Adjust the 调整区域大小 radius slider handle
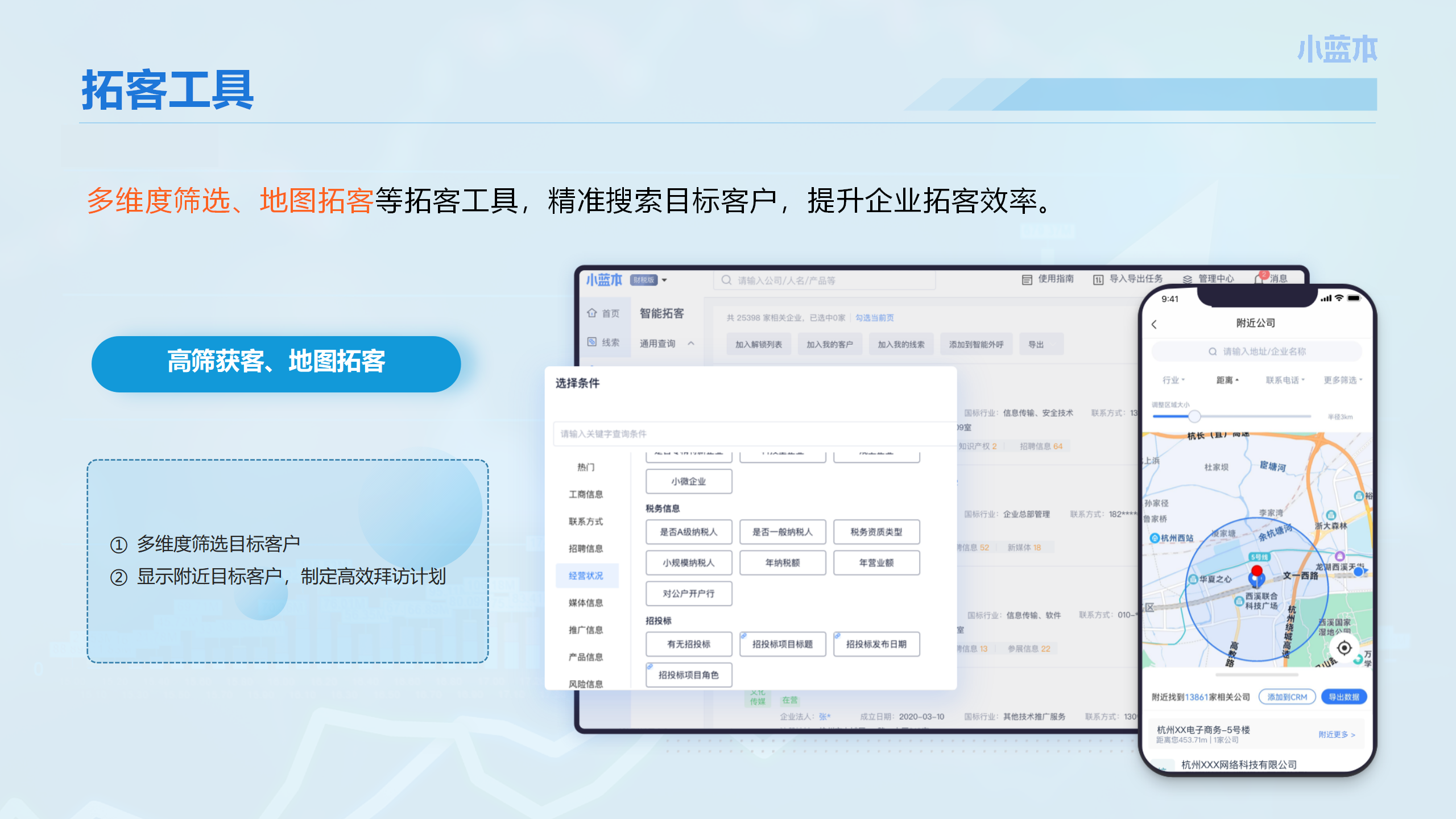This screenshot has width=1456, height=819. point(1194,416)
